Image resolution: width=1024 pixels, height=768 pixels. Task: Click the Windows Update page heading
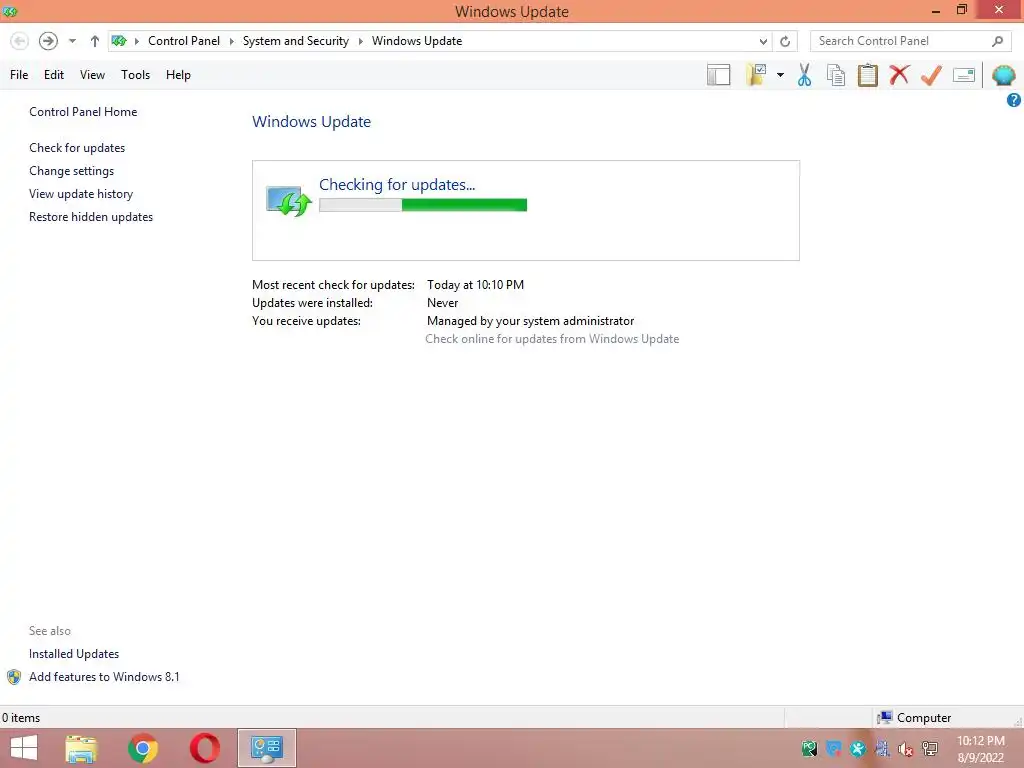pyautogui.click(x=312, y=121)
